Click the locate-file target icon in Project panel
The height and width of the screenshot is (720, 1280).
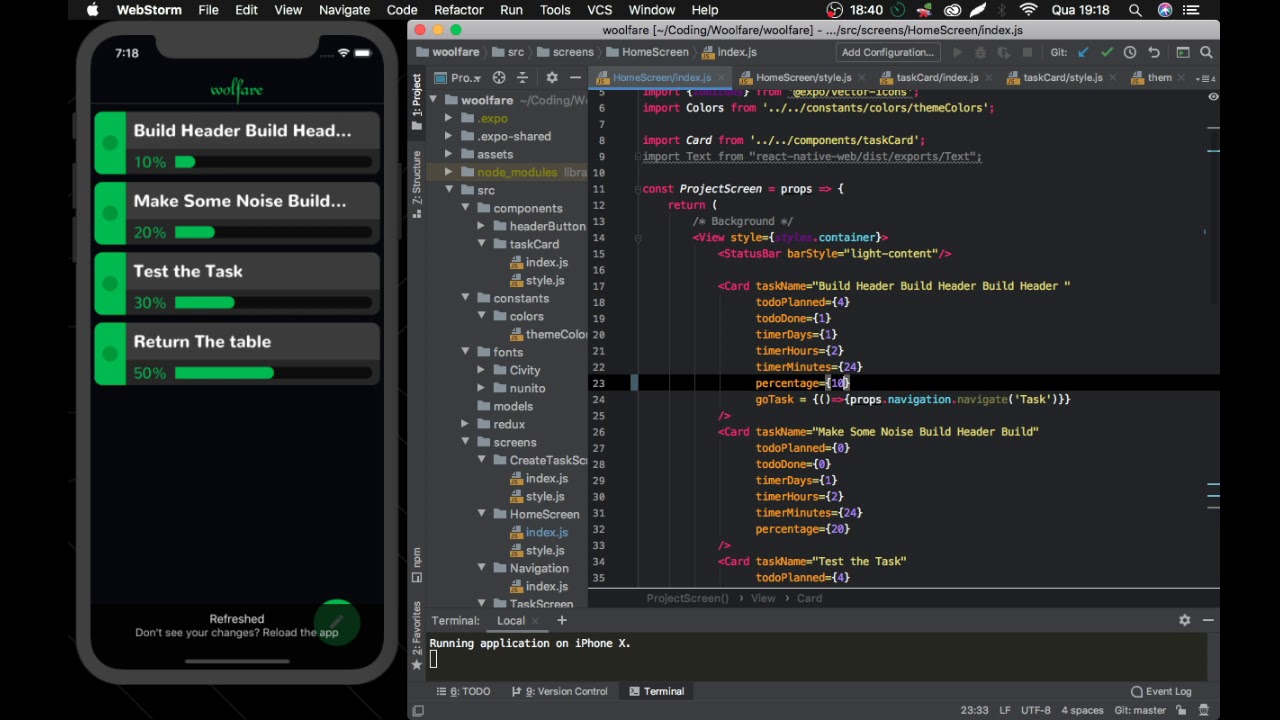click(x=499, y=77)
